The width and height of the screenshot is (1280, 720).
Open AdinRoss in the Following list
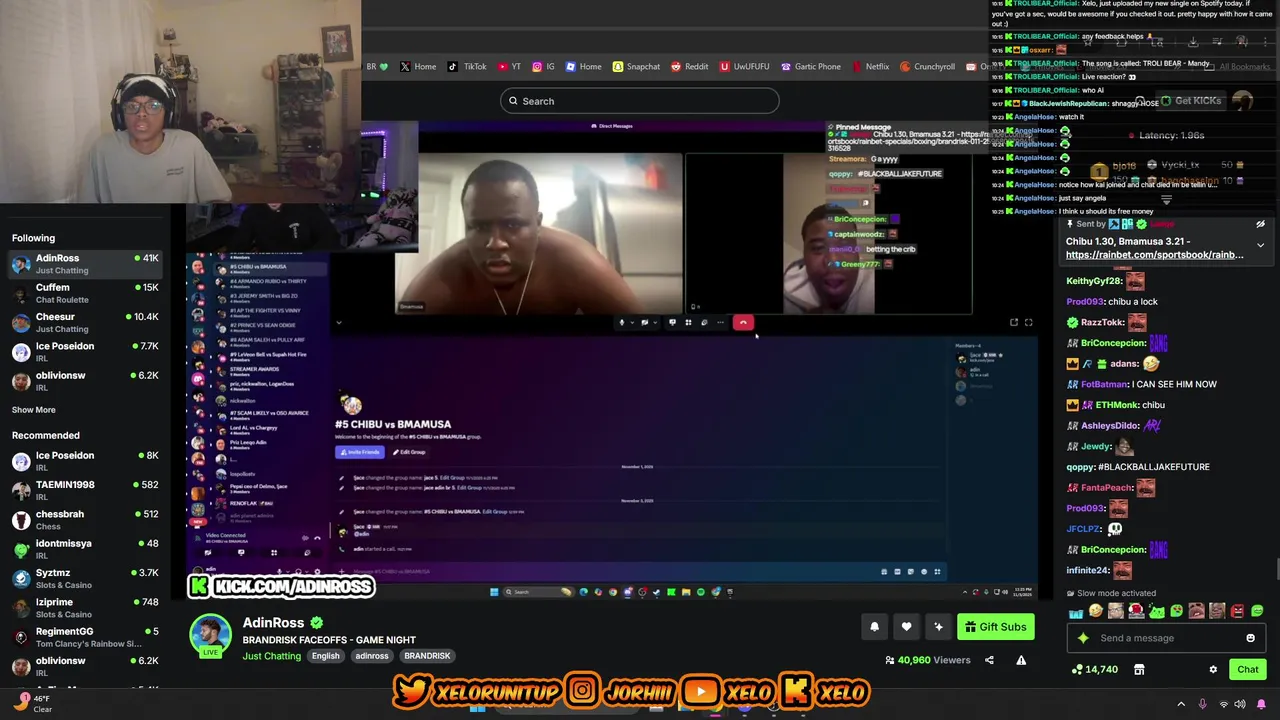pos(85,264)
